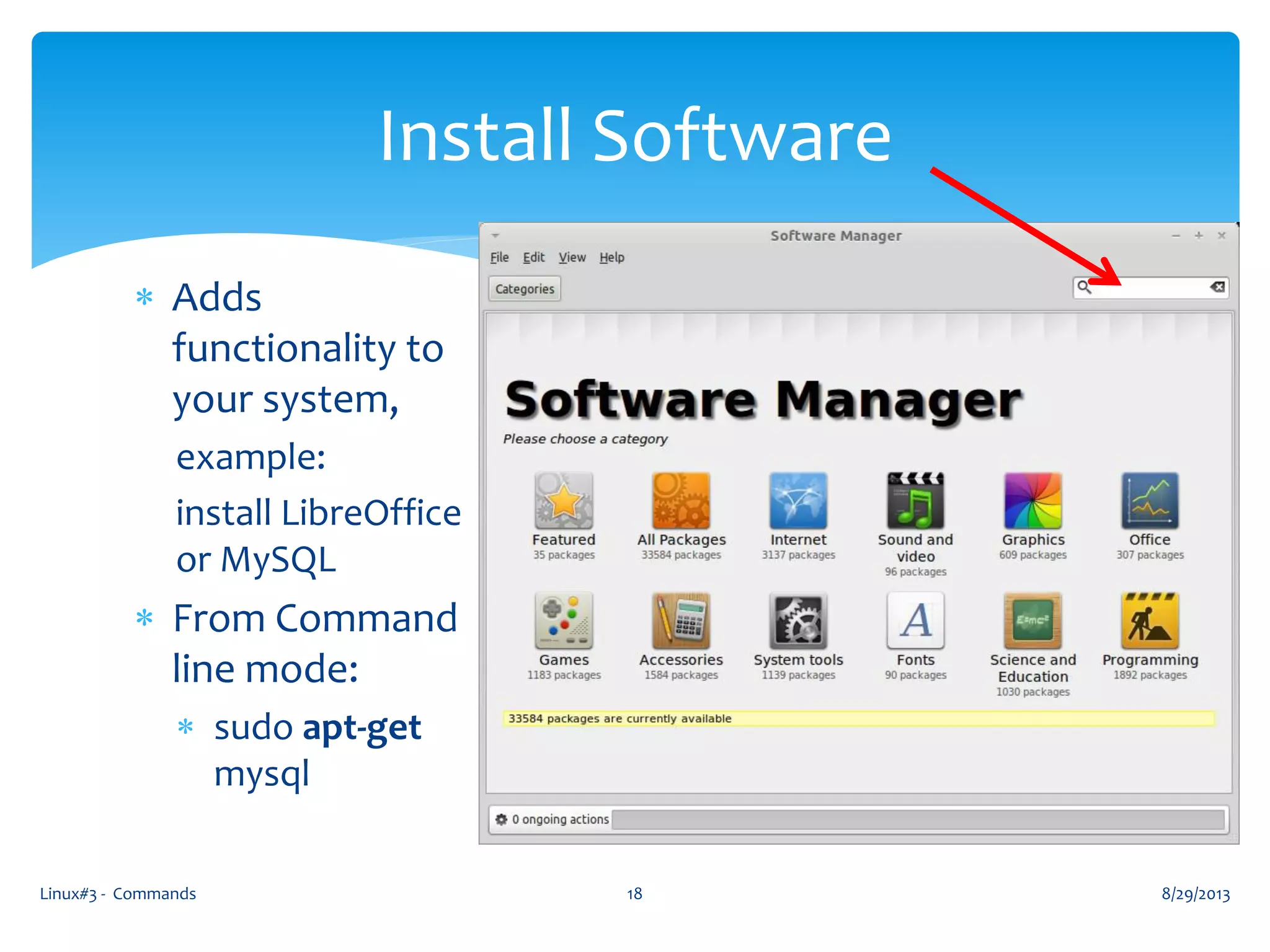Click the 'Accessories' category label
Screen dimensions: 1270x952
[x=681, y=660]
